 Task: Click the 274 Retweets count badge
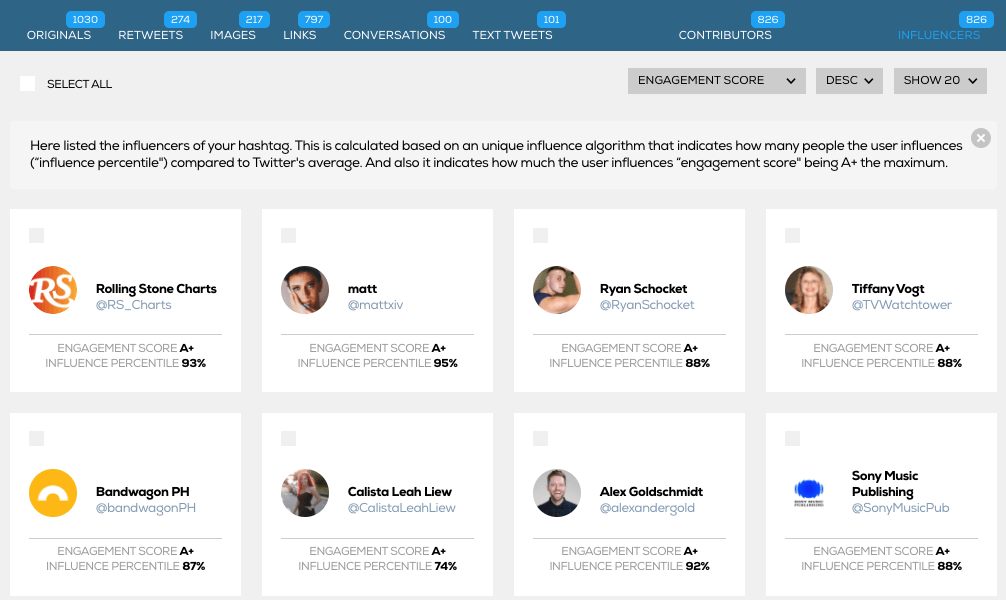tap(180, 19)
